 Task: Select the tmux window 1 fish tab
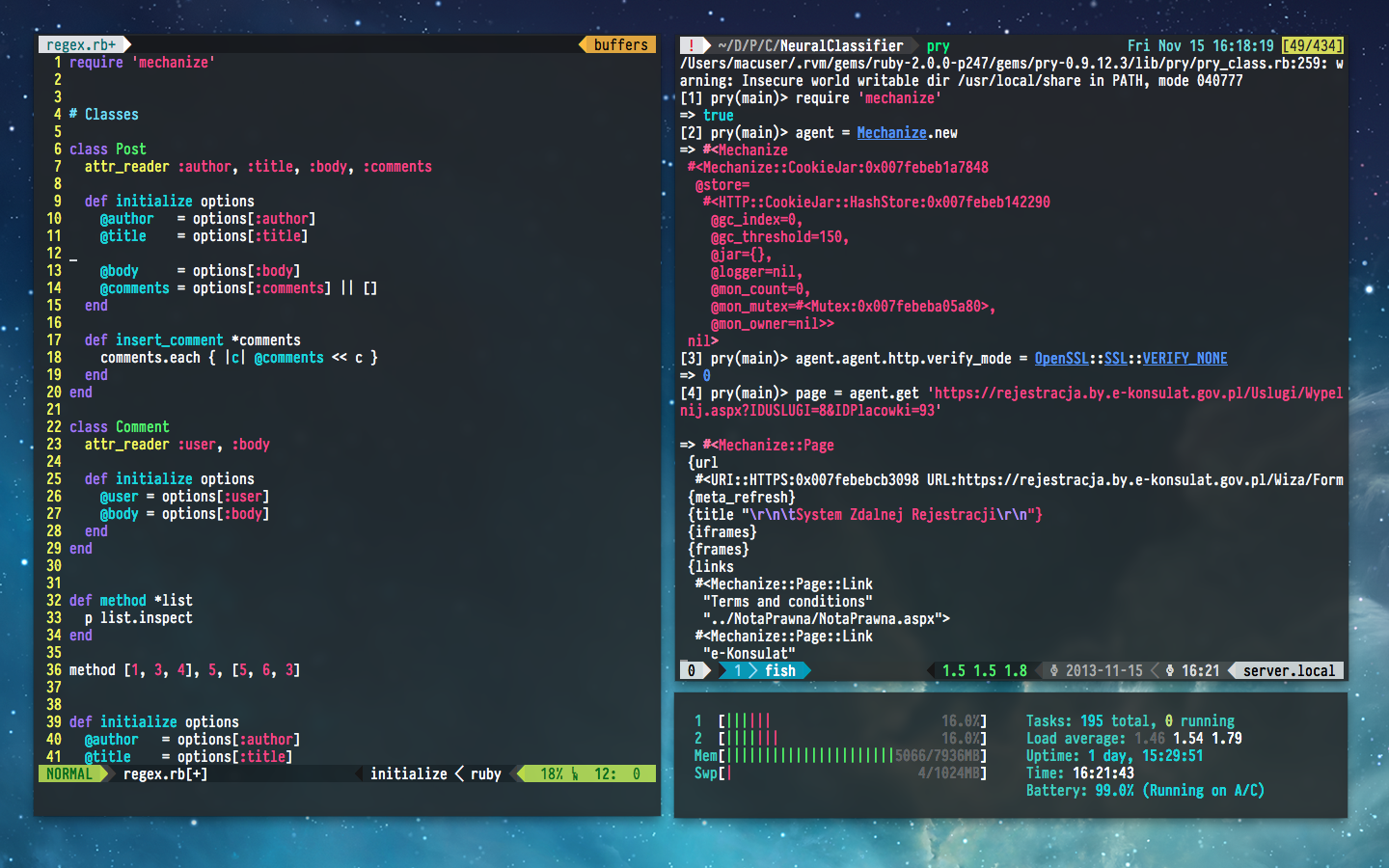click(766, 670)
